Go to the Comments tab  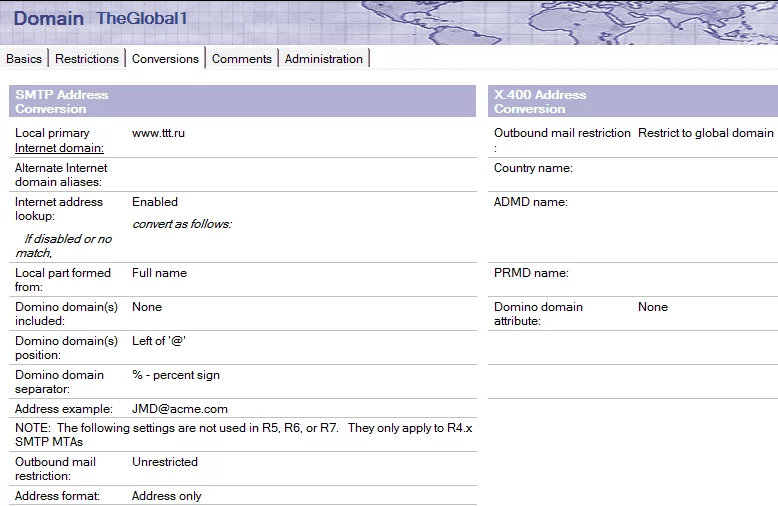241,59
